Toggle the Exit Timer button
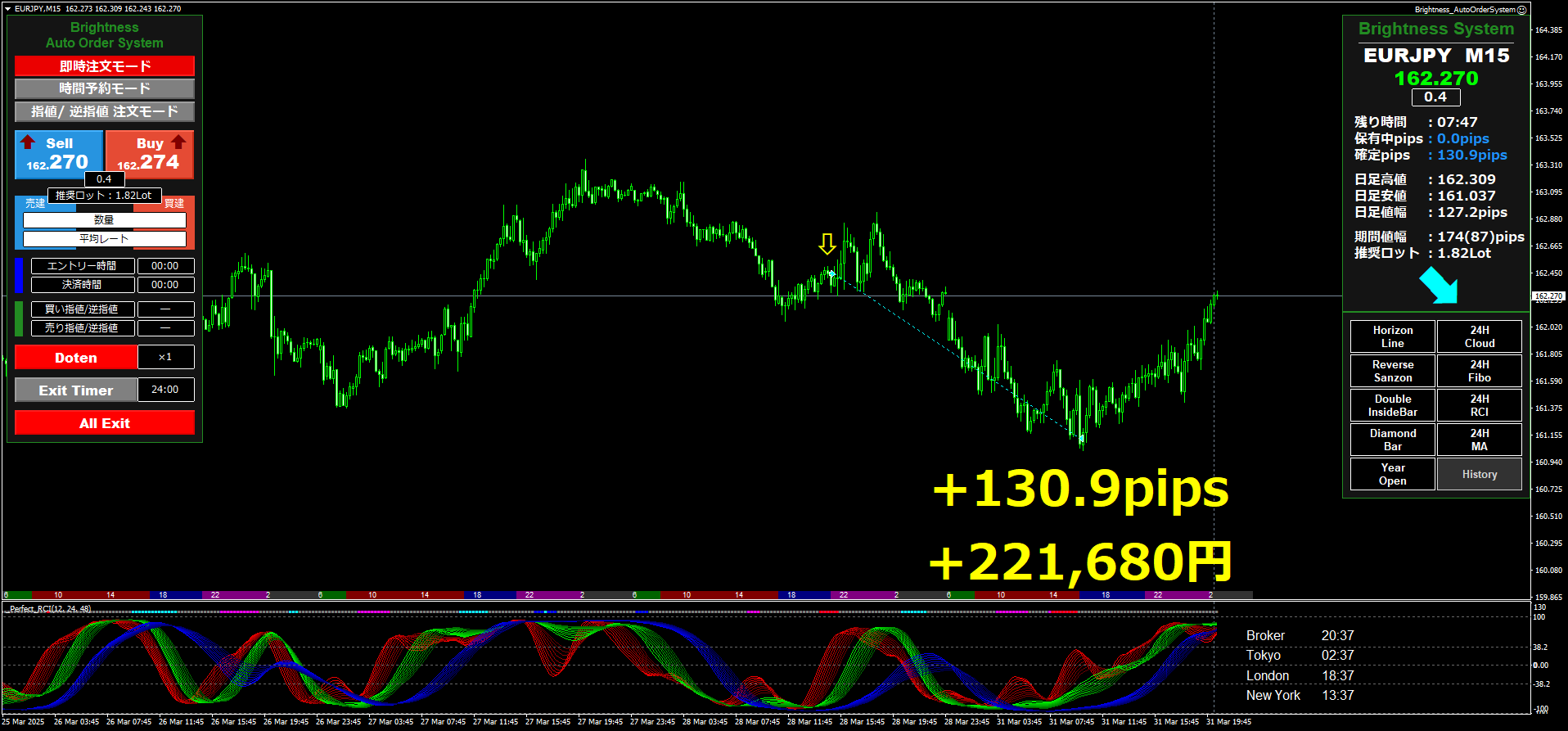Screen dimensions: 1568x731 point(76,390)
